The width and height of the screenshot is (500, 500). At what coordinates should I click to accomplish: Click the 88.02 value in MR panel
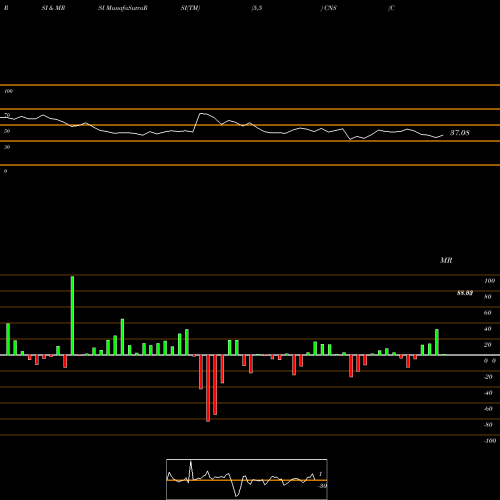(x=465, y=293)
